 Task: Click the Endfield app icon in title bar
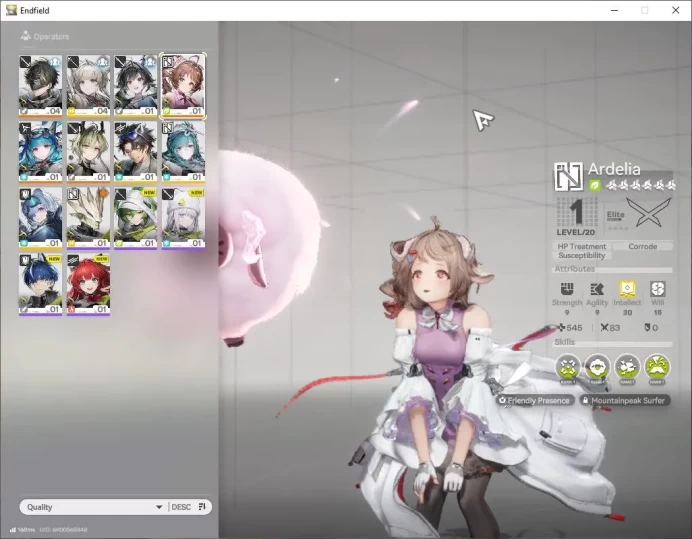coord(11,10)
